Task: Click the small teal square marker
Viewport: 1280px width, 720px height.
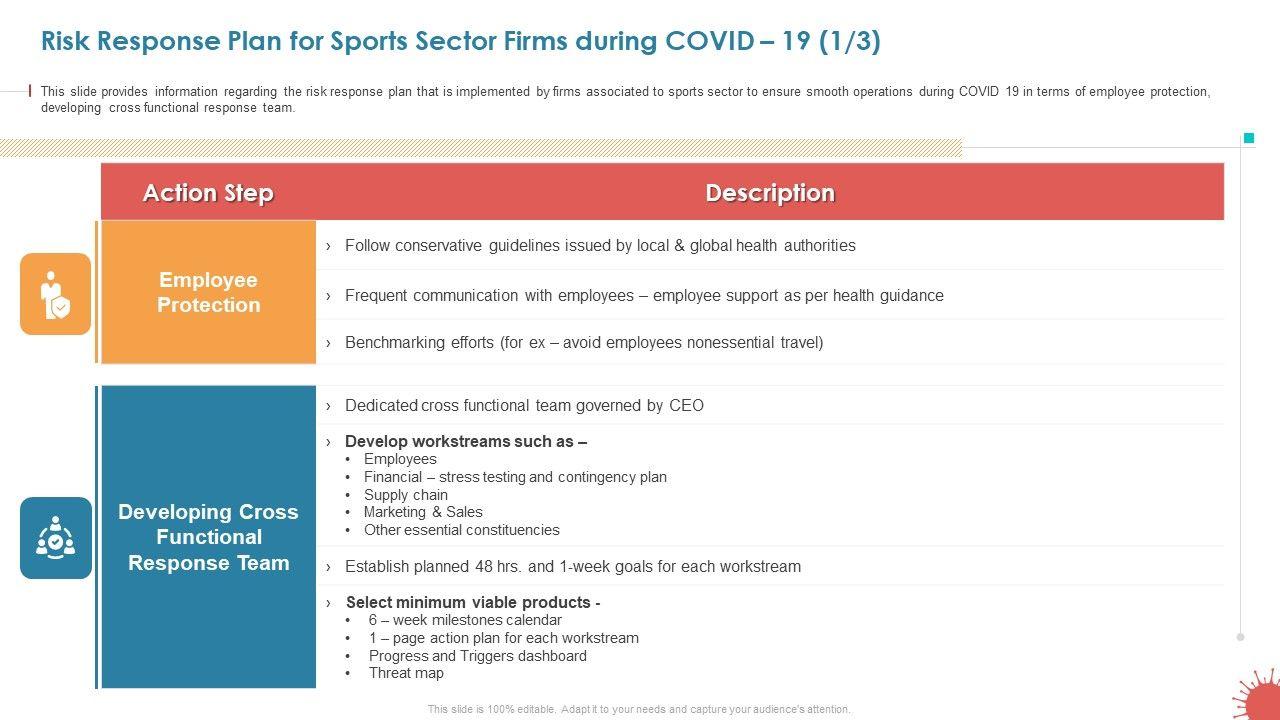Action: coord(1249,138)
